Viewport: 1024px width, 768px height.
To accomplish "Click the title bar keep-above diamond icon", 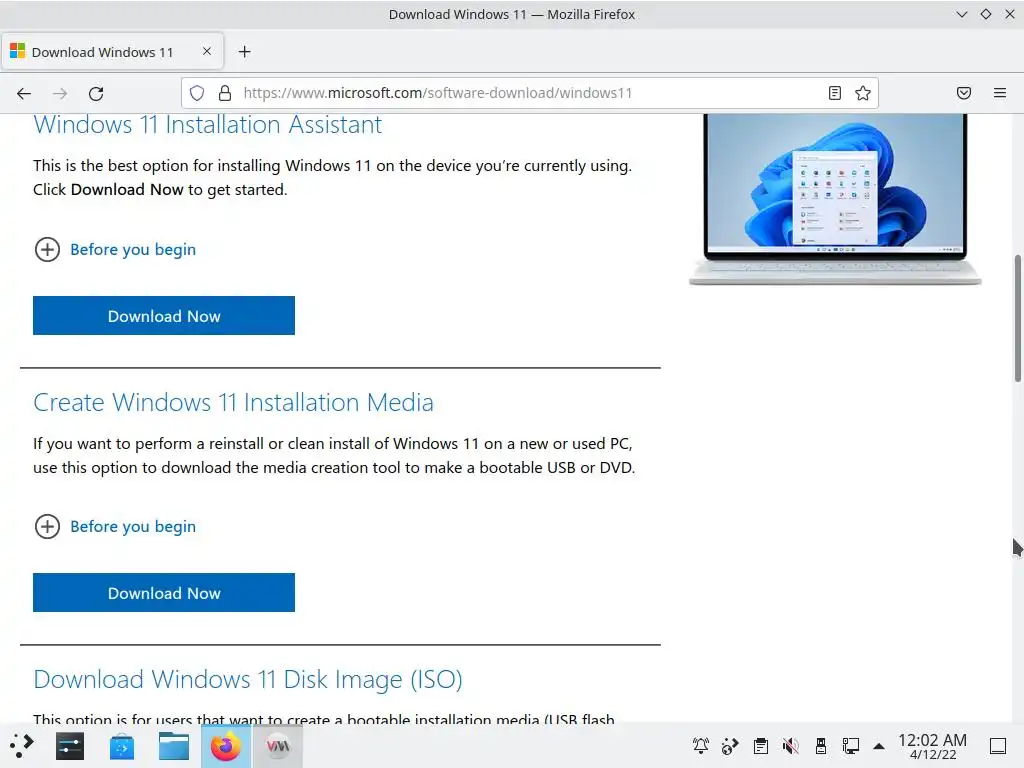I will coord(985,14).
